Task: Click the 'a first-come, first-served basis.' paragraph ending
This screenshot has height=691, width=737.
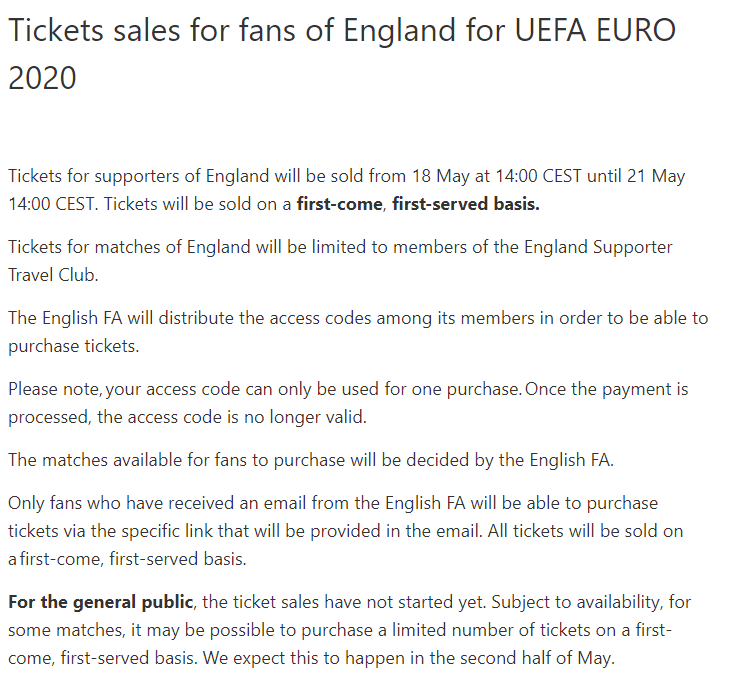Action: [x=127, y=559]
